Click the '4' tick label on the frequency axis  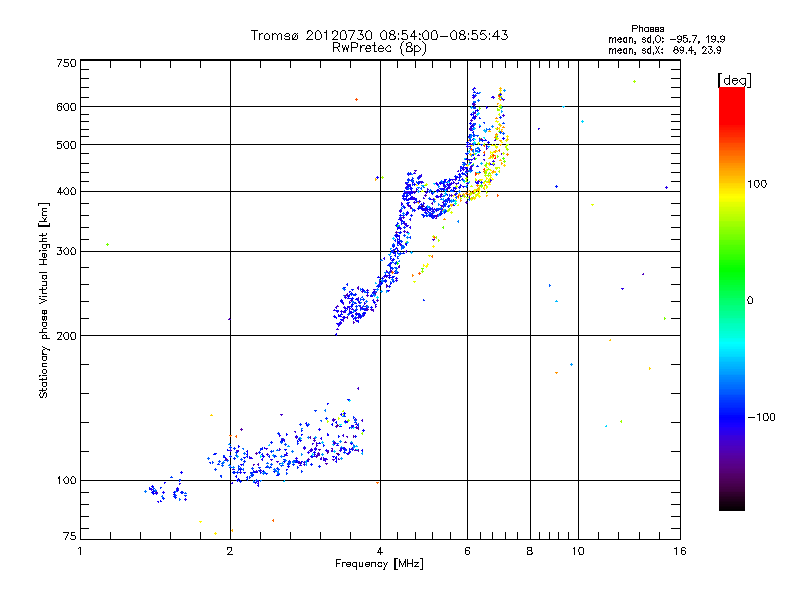click(380, 551)
